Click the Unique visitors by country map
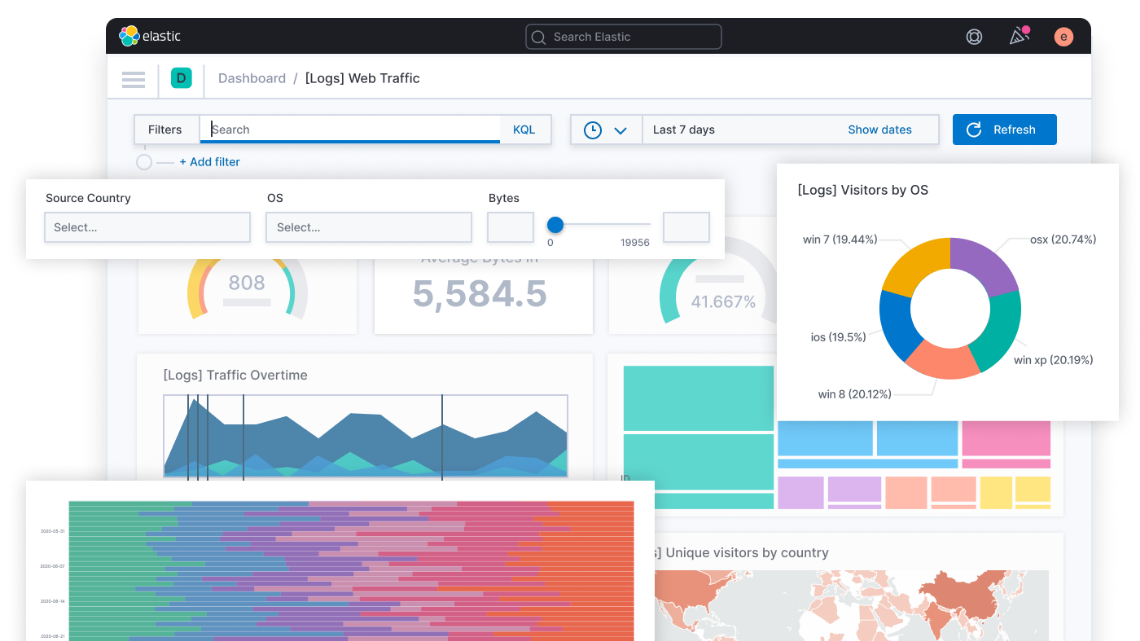 pyautogui.click(x=851, y=605)
